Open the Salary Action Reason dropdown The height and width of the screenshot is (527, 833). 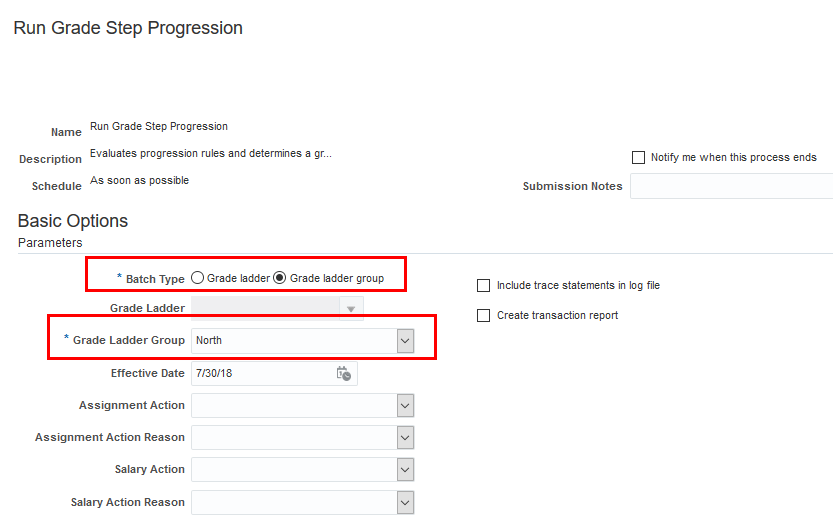(x=405, y=502)
